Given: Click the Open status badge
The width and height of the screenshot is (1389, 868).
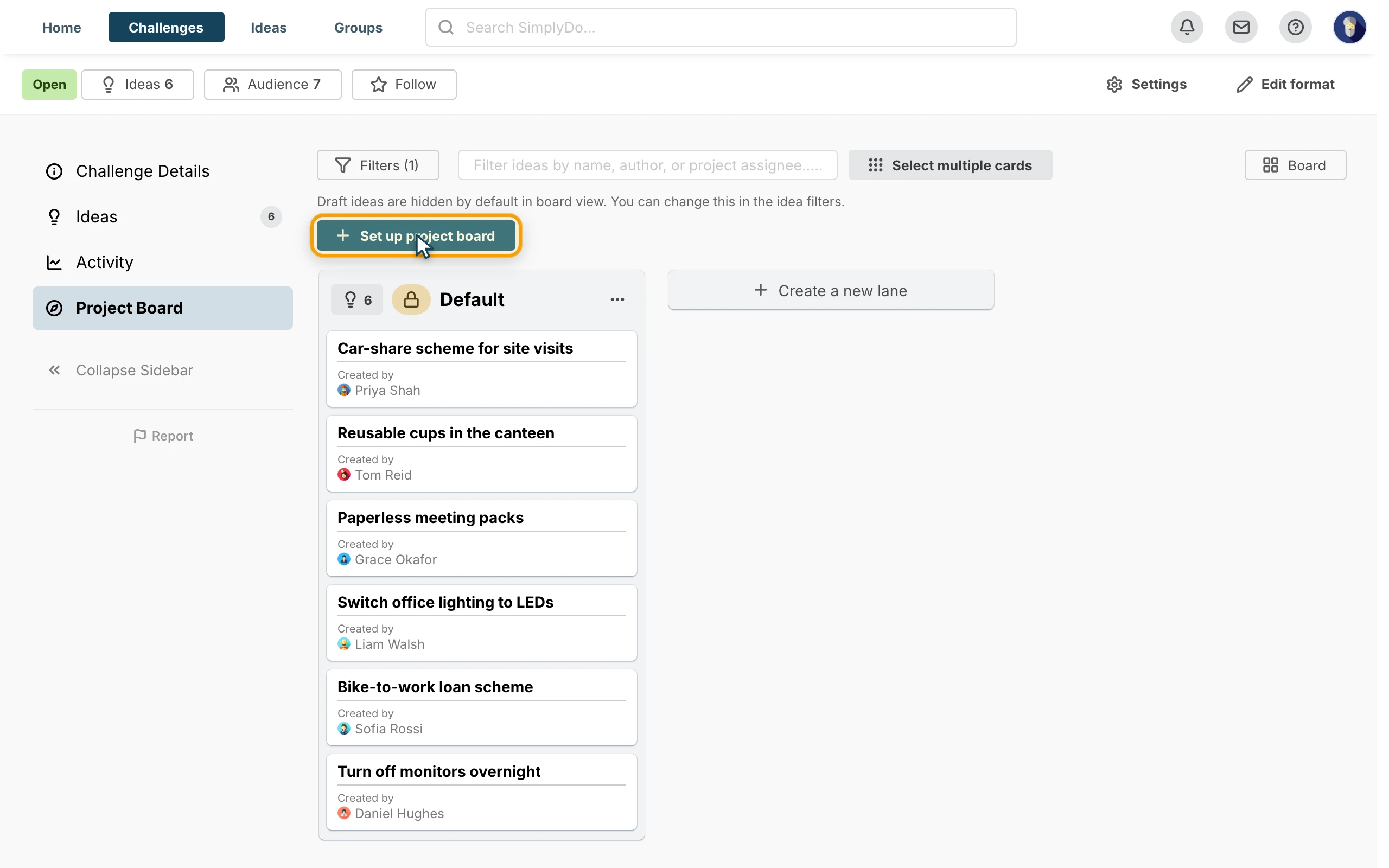Looking at the screenshot, I should point(49,85).
